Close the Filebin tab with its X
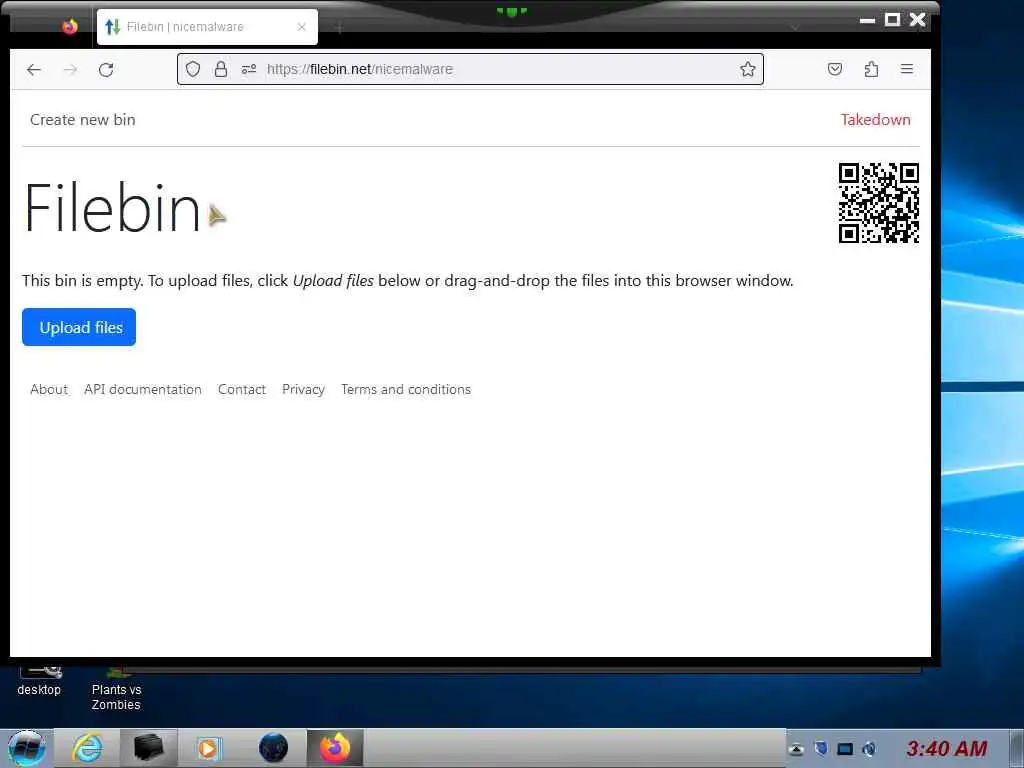1024x768 pixels. (x=302, y=27)
